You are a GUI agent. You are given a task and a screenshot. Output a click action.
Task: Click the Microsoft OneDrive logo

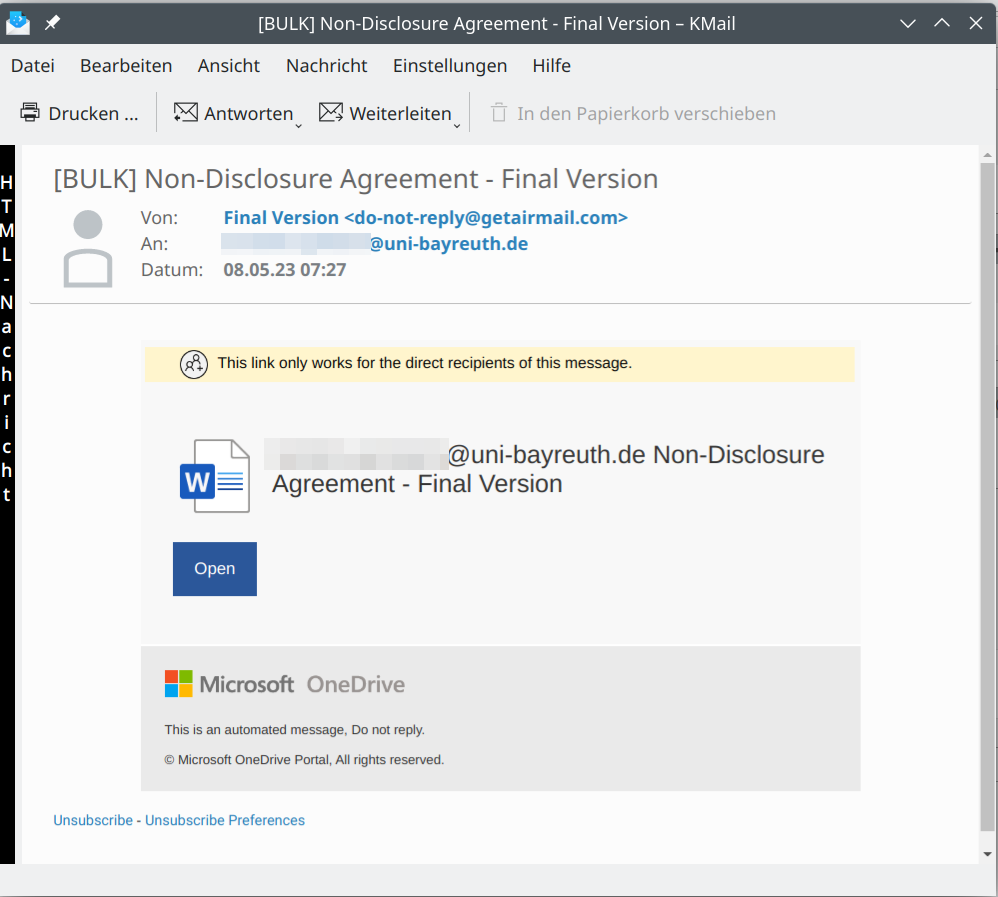(285, 684)
